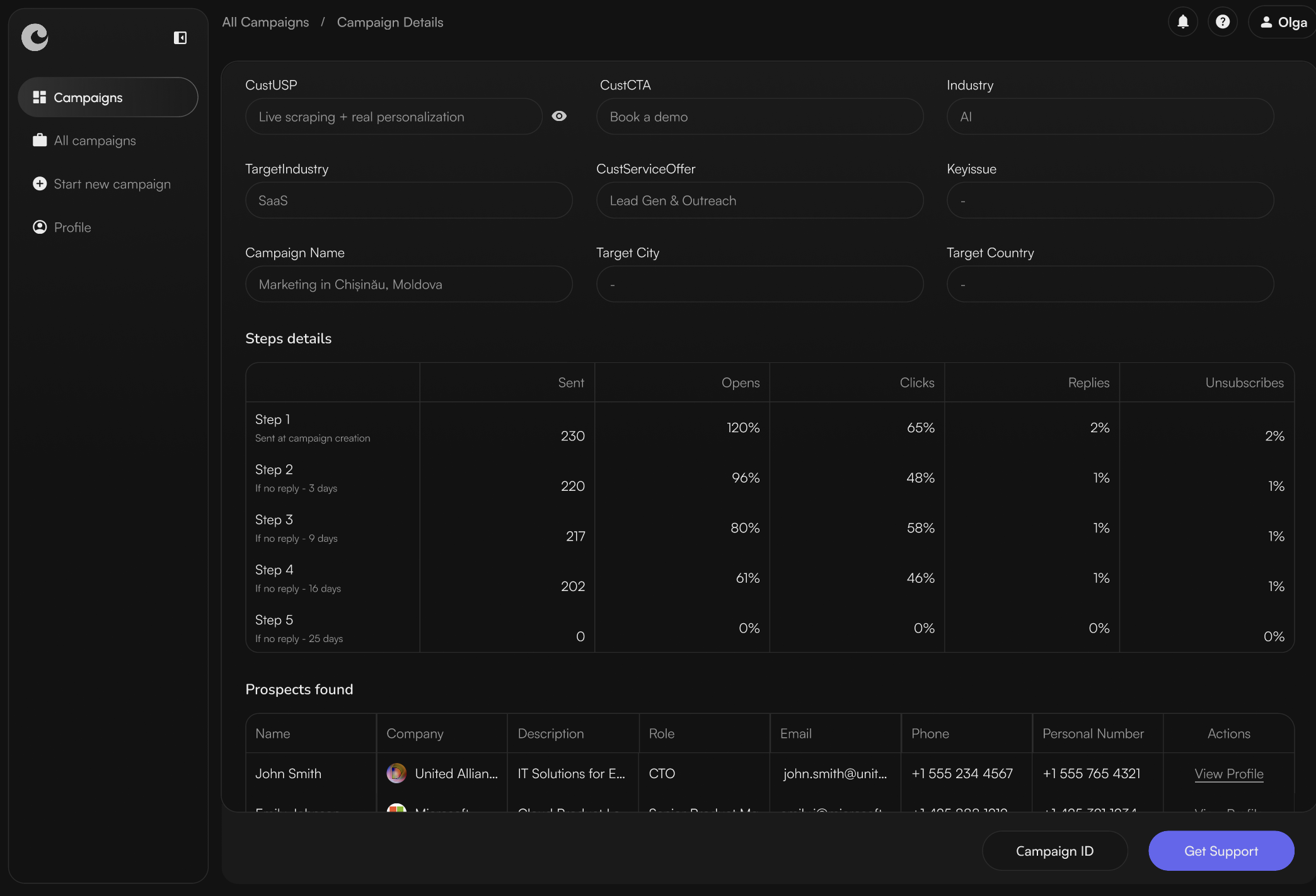Collapse the sidebar panel icon
Image resolution: width=1316 pixels, height=896 pixels.
pyautogui.click(x=180, y=38)
